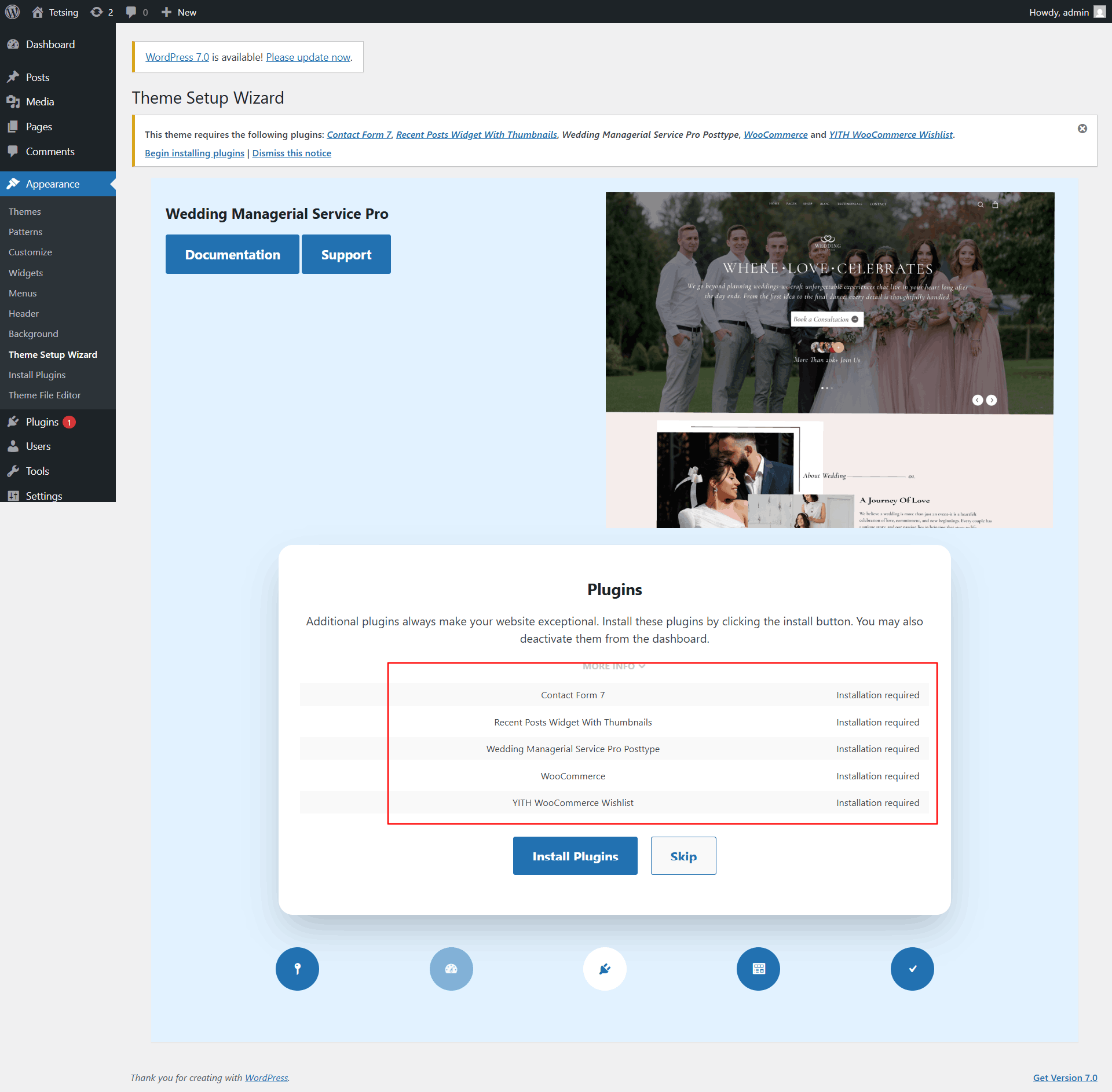Click the theme preview screenshot image
1112x1092 pixels.
[x=829, y=360]
